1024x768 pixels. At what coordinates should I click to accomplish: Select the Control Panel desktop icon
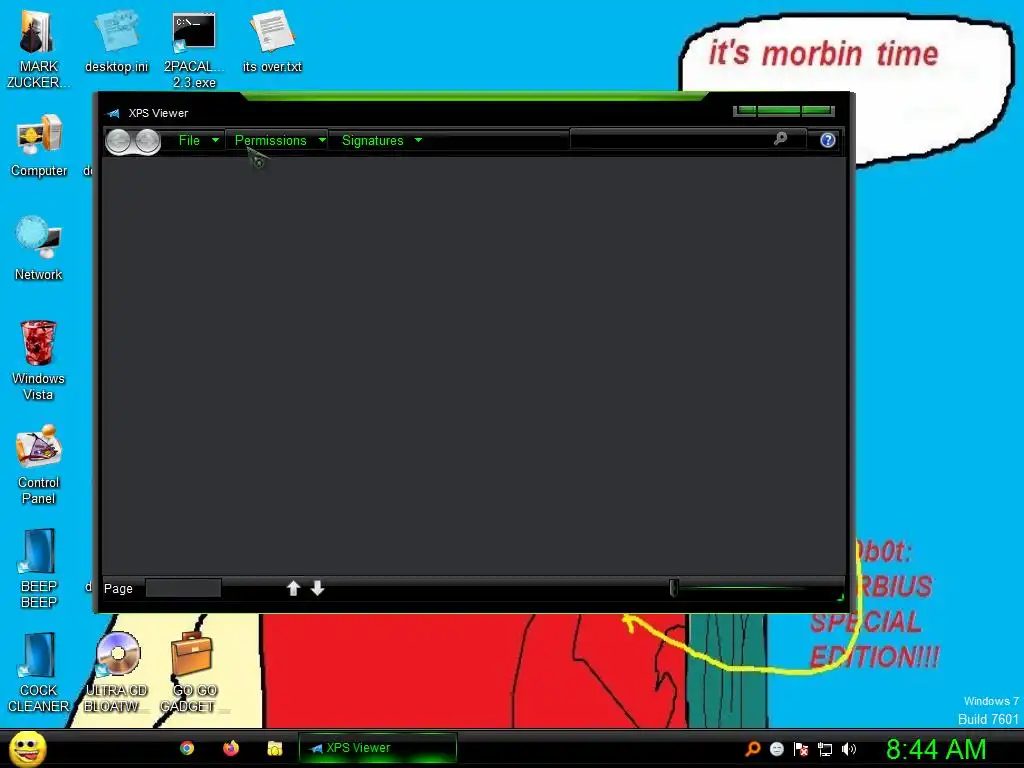click(x=39, y=464)
